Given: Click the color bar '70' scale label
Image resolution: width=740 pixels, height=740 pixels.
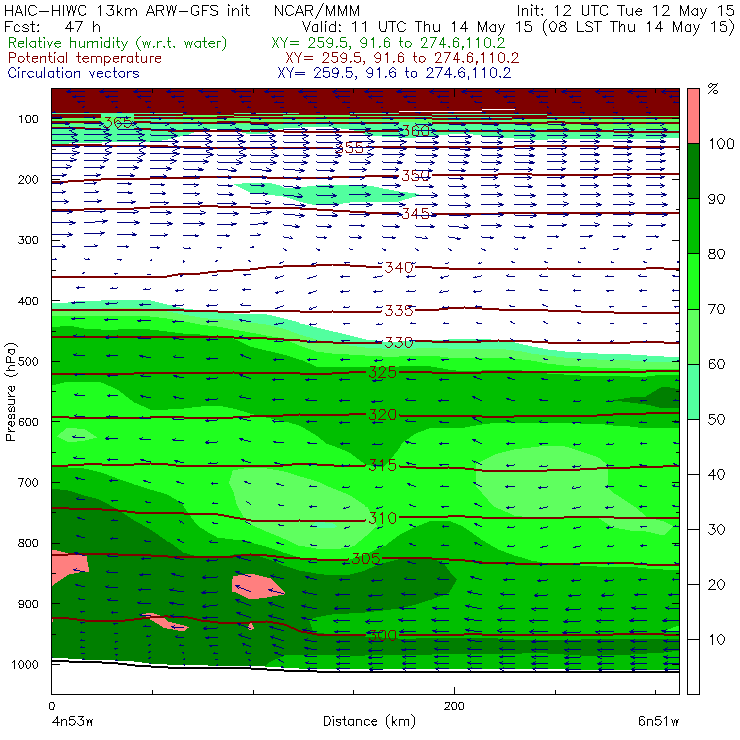Looking at the screenshot, I should tap(716, 310).
